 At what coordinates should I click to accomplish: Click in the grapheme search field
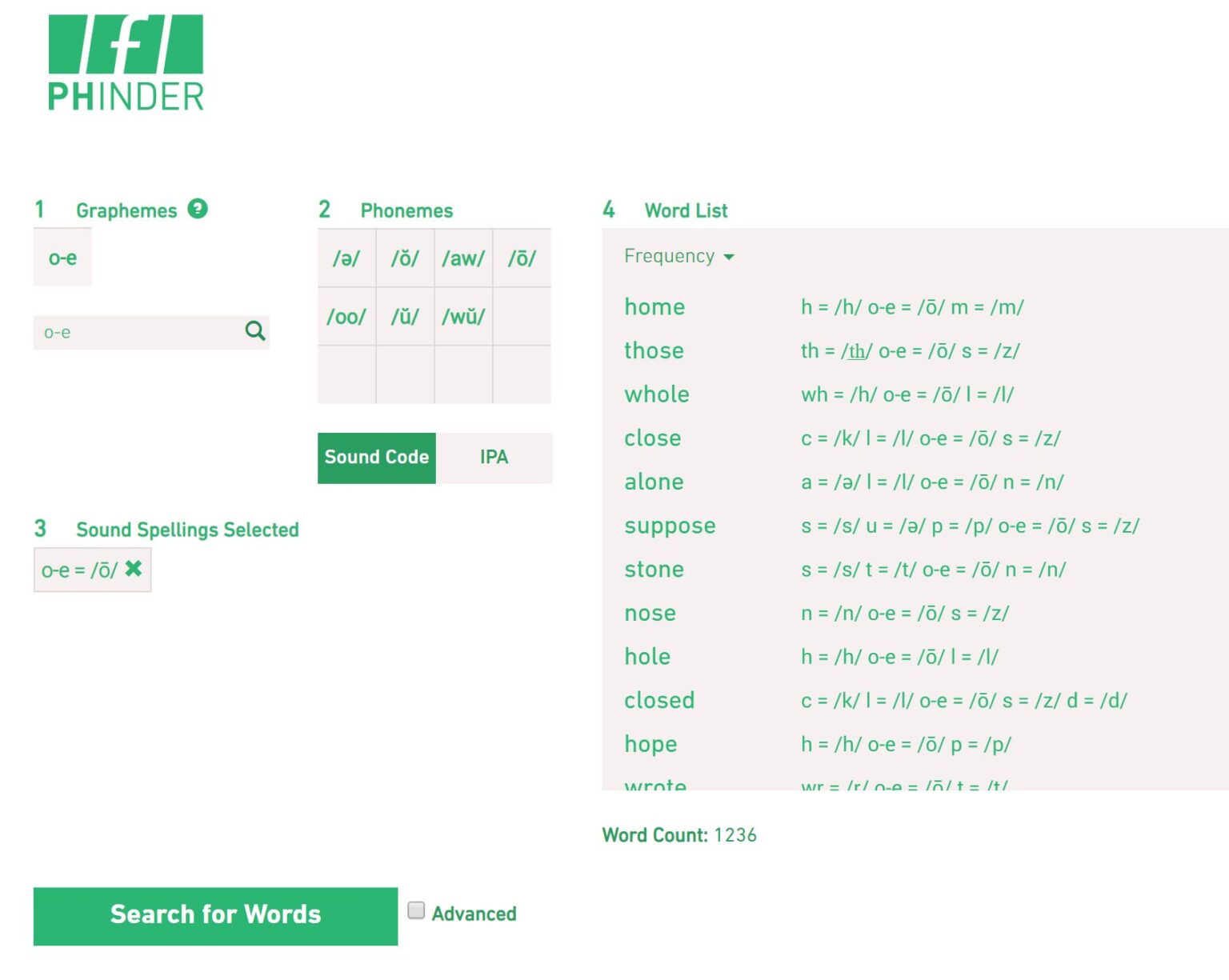tap(136, 332)
